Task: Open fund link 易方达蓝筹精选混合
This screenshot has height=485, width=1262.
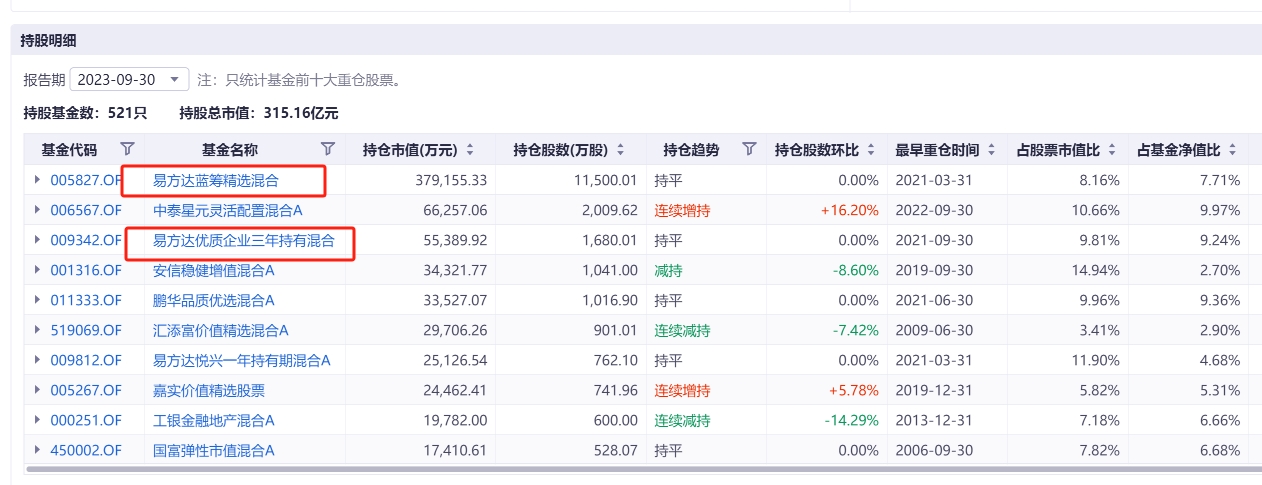Action: tap(215, 181)
